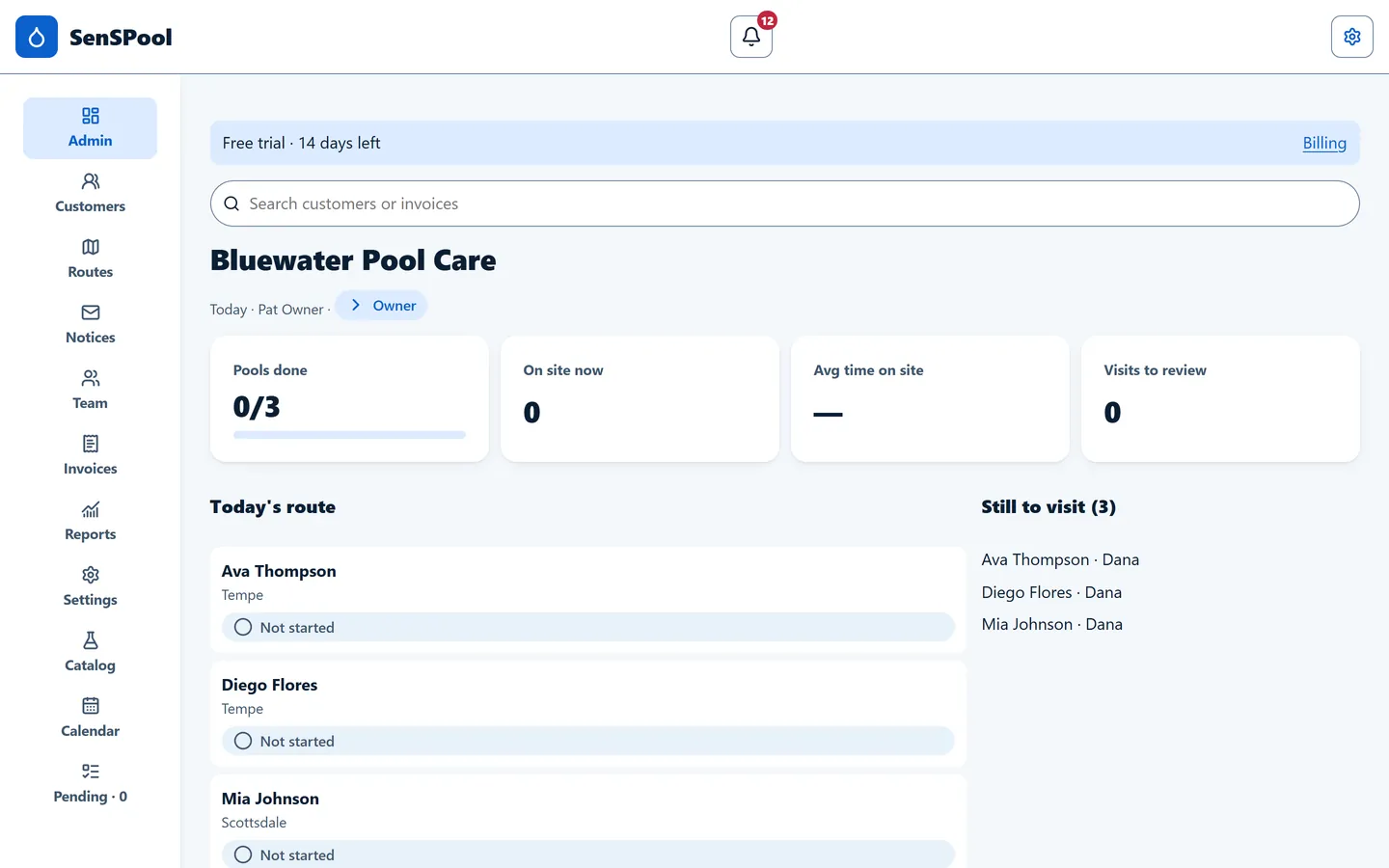Click the Invoices document icon
Viewport: 1389px width, 868px height.
(x=91, y=444)
